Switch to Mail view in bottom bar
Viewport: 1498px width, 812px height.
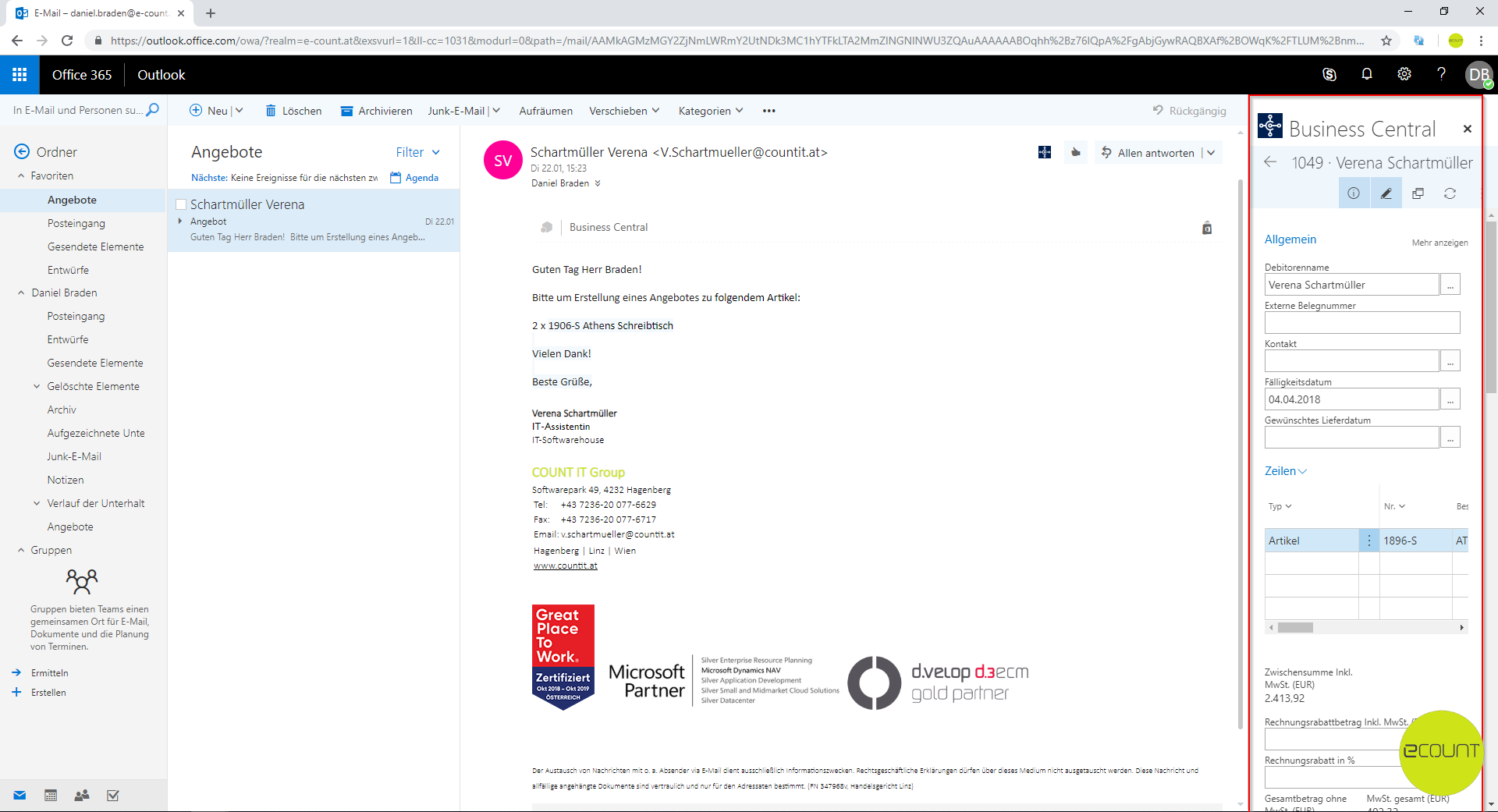pos(20,796)
